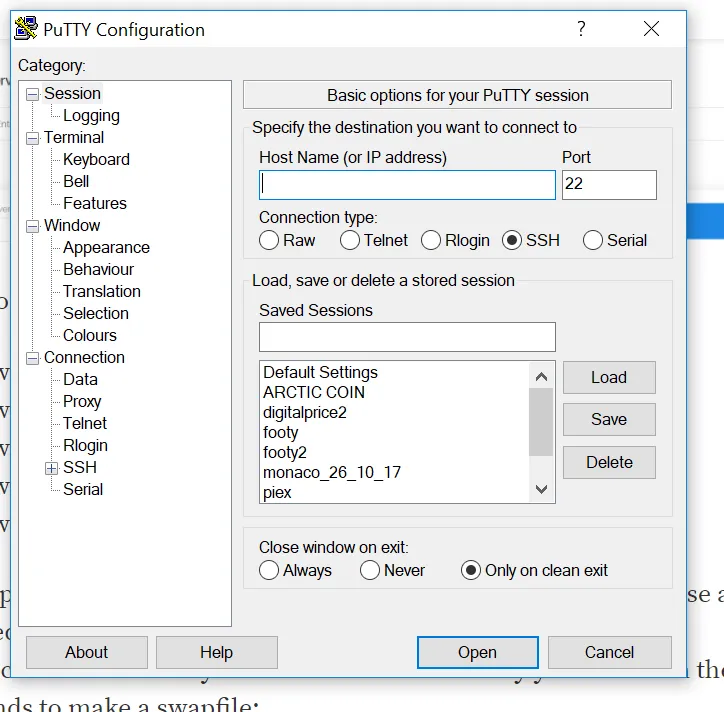Open the Terminal category

coord(74,137)
